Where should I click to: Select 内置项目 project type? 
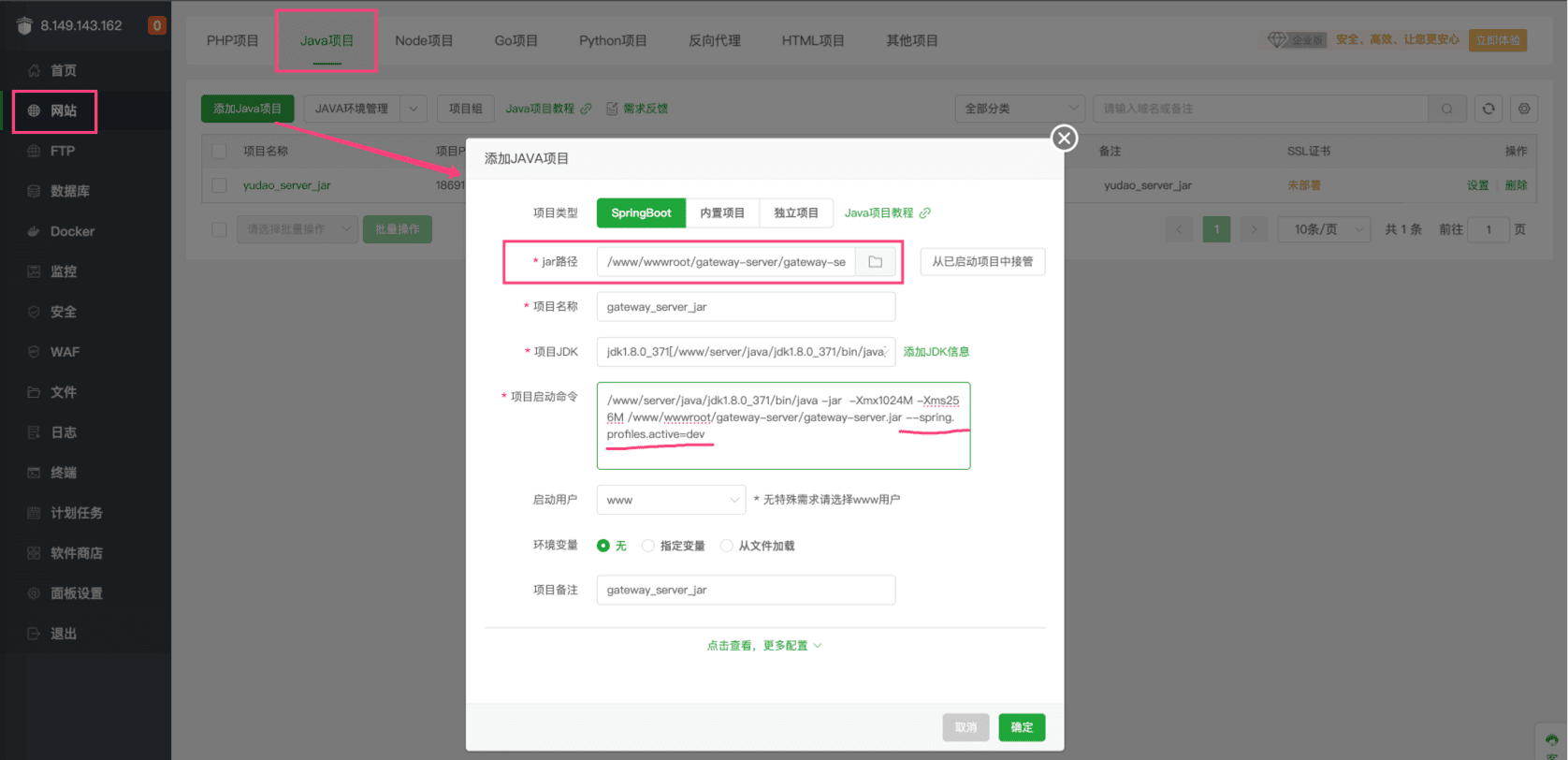tap(722, 213)
